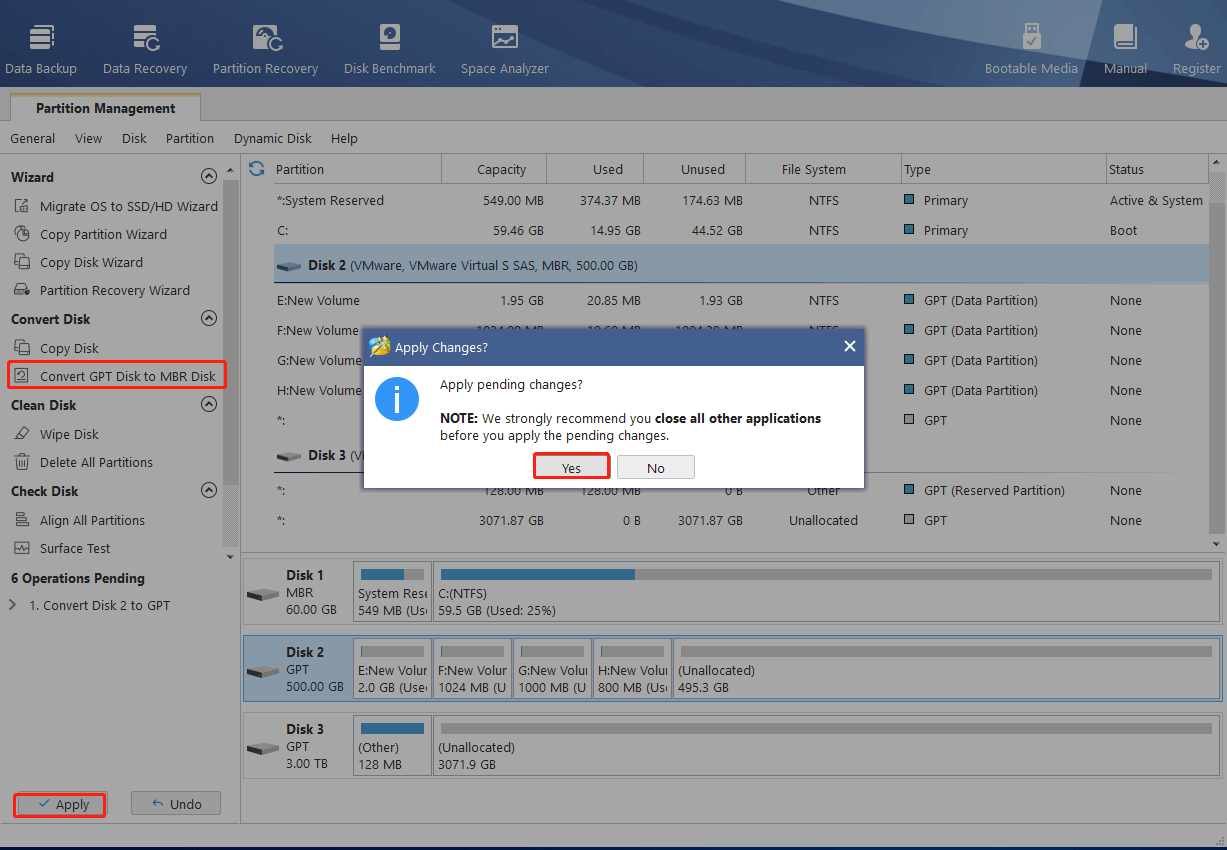Image resolution: width=1227 pixels, height=850 pixels.
Task: Select Disk 3 unallocated 3071.9 GB block
Action: click(825, 746)
